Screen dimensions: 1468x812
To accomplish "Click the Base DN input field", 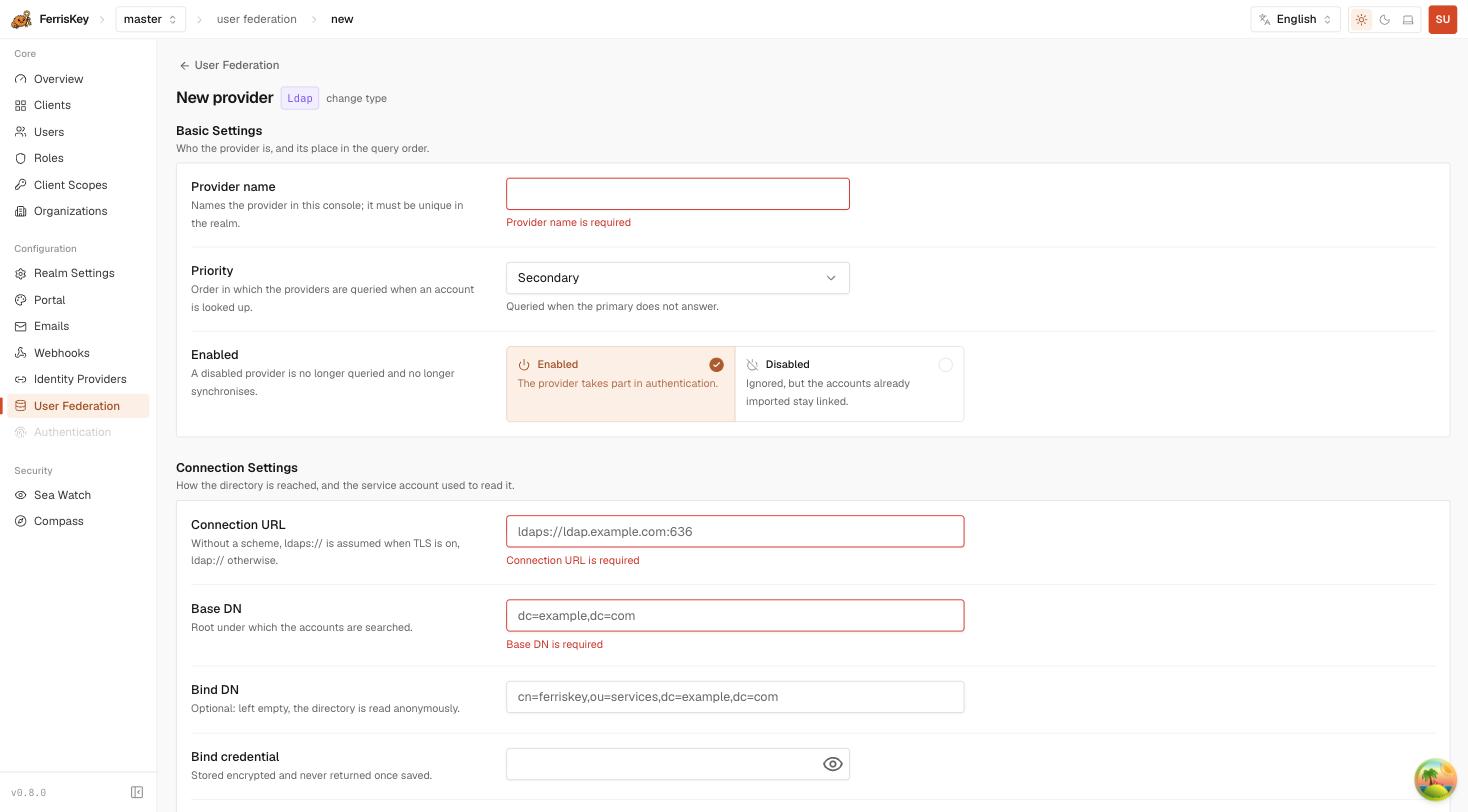I will 735,616.
